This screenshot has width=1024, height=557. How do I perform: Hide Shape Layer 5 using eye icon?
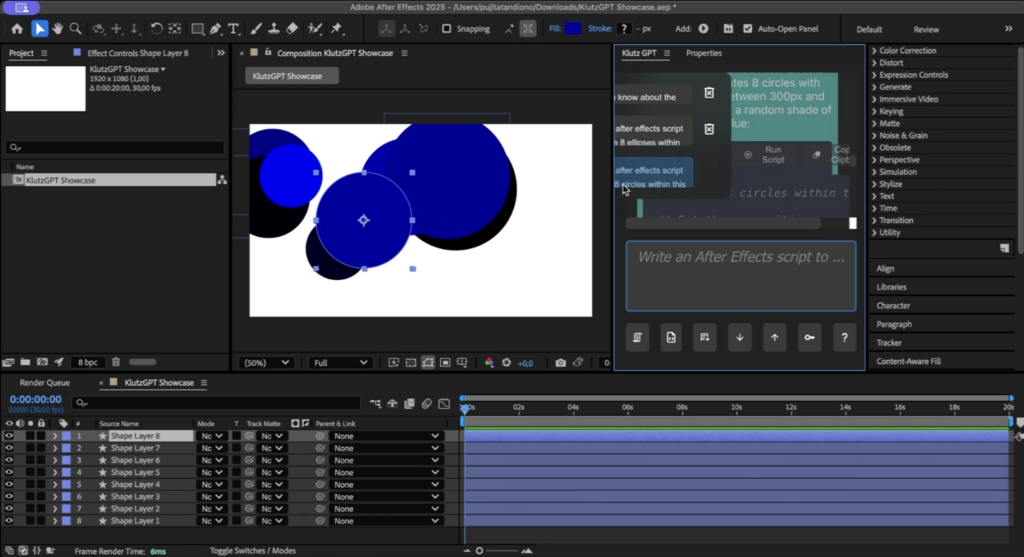8,472
